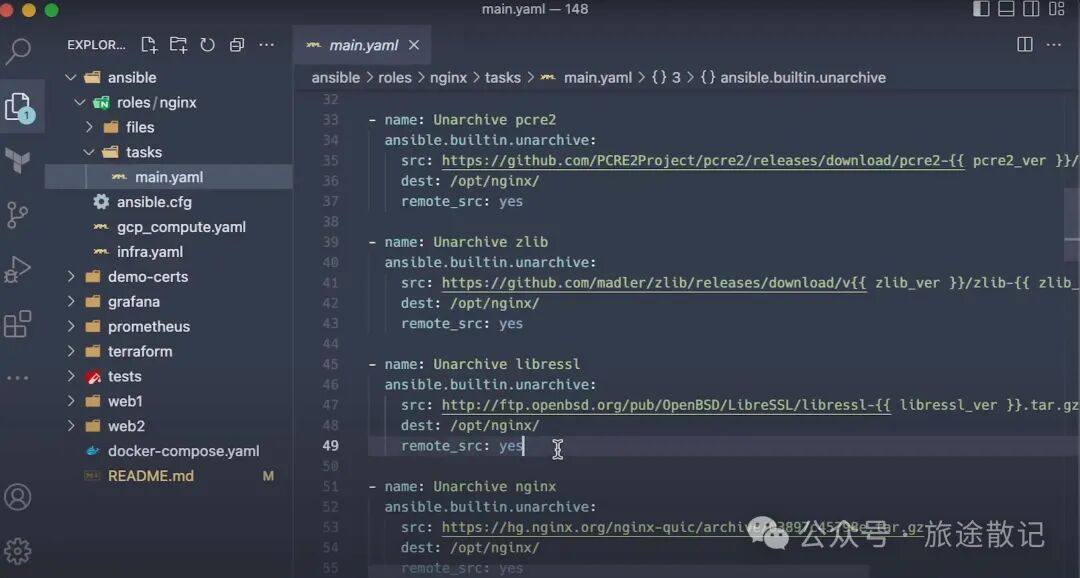Viewport: 1080px width, 578px height.
Task: Expand the terraform folder
Action: 71,351
